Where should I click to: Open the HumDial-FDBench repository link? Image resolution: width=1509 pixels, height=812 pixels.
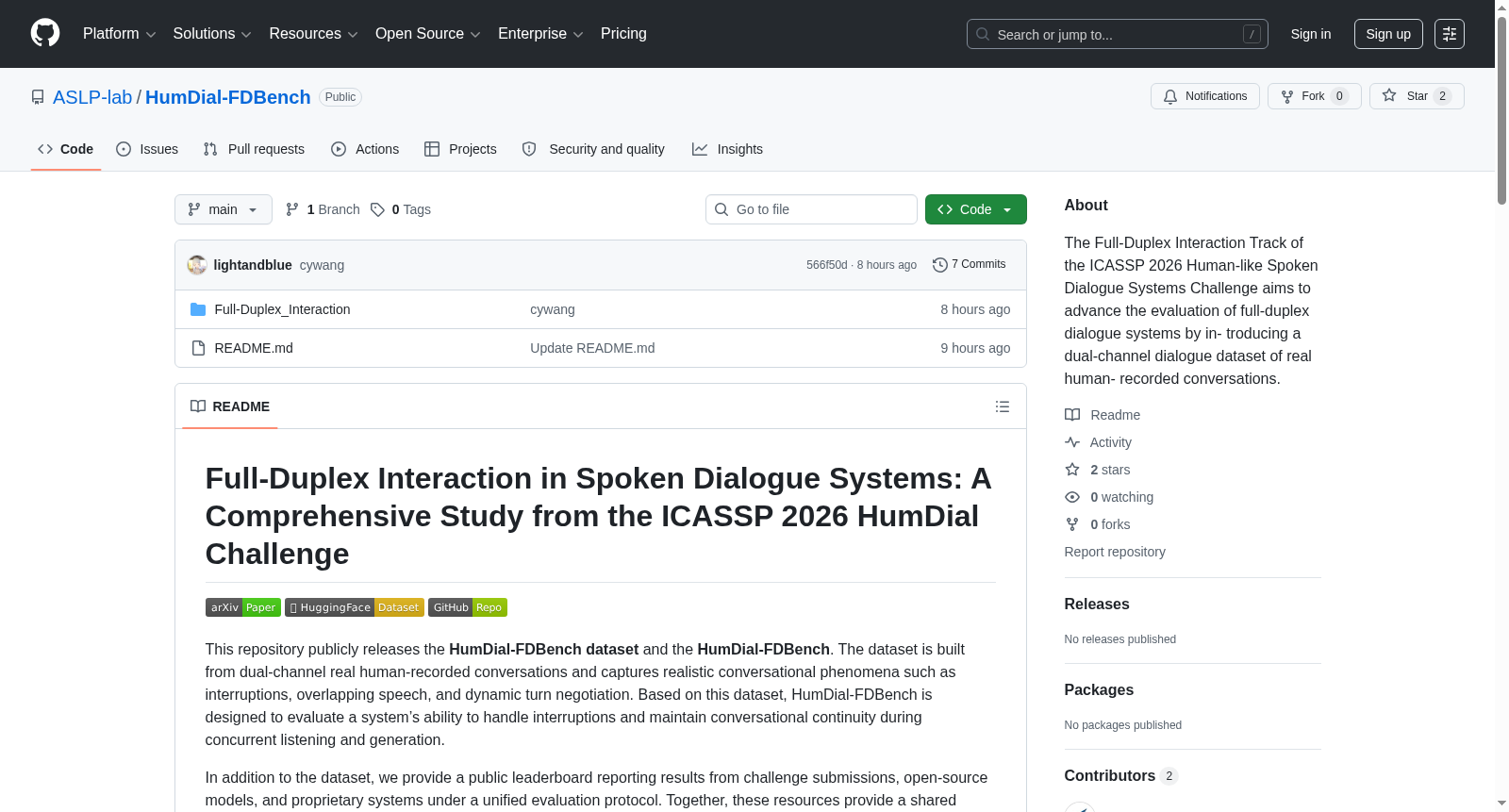228,97
